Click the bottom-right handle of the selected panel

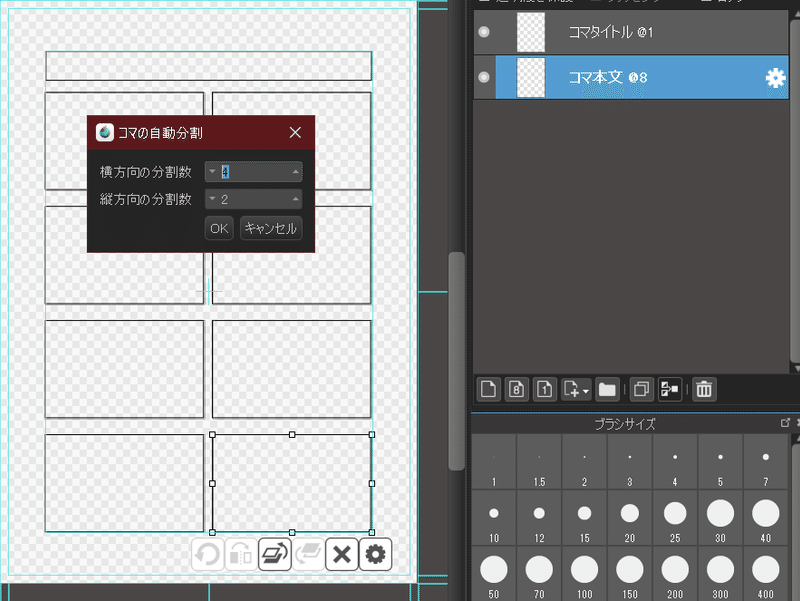point(372,532)
